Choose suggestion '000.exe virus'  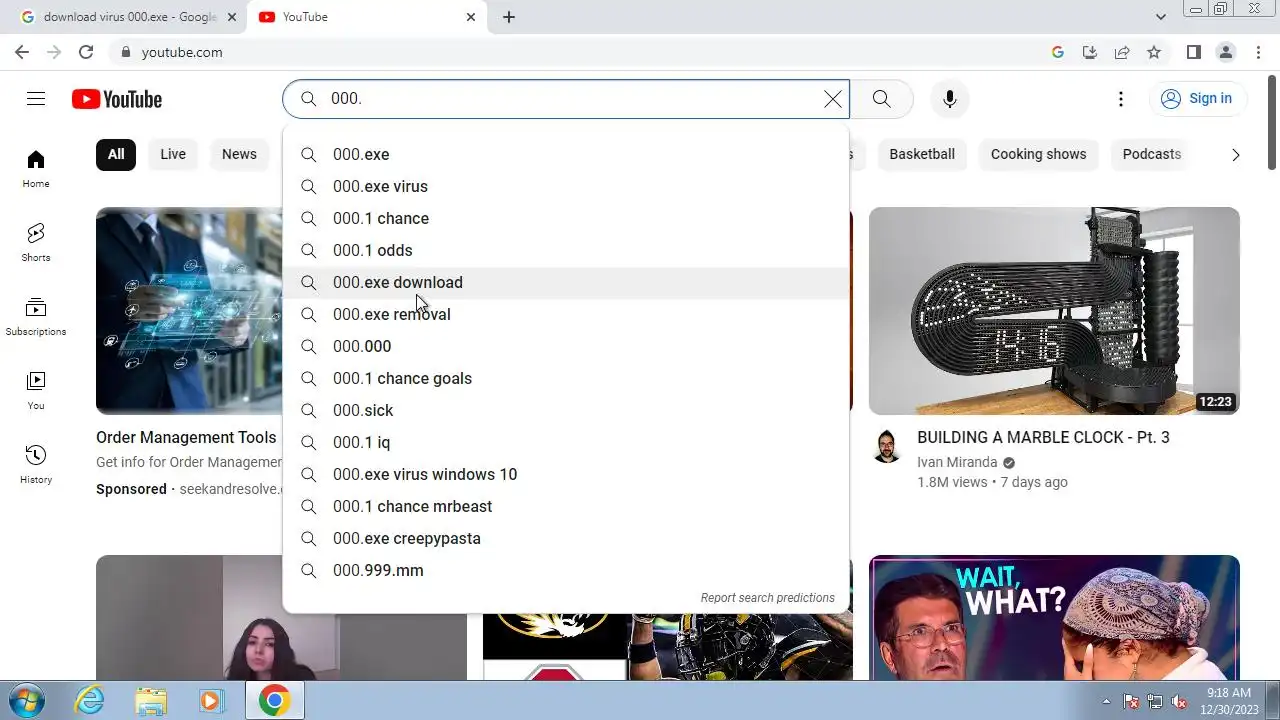point(566,186)
